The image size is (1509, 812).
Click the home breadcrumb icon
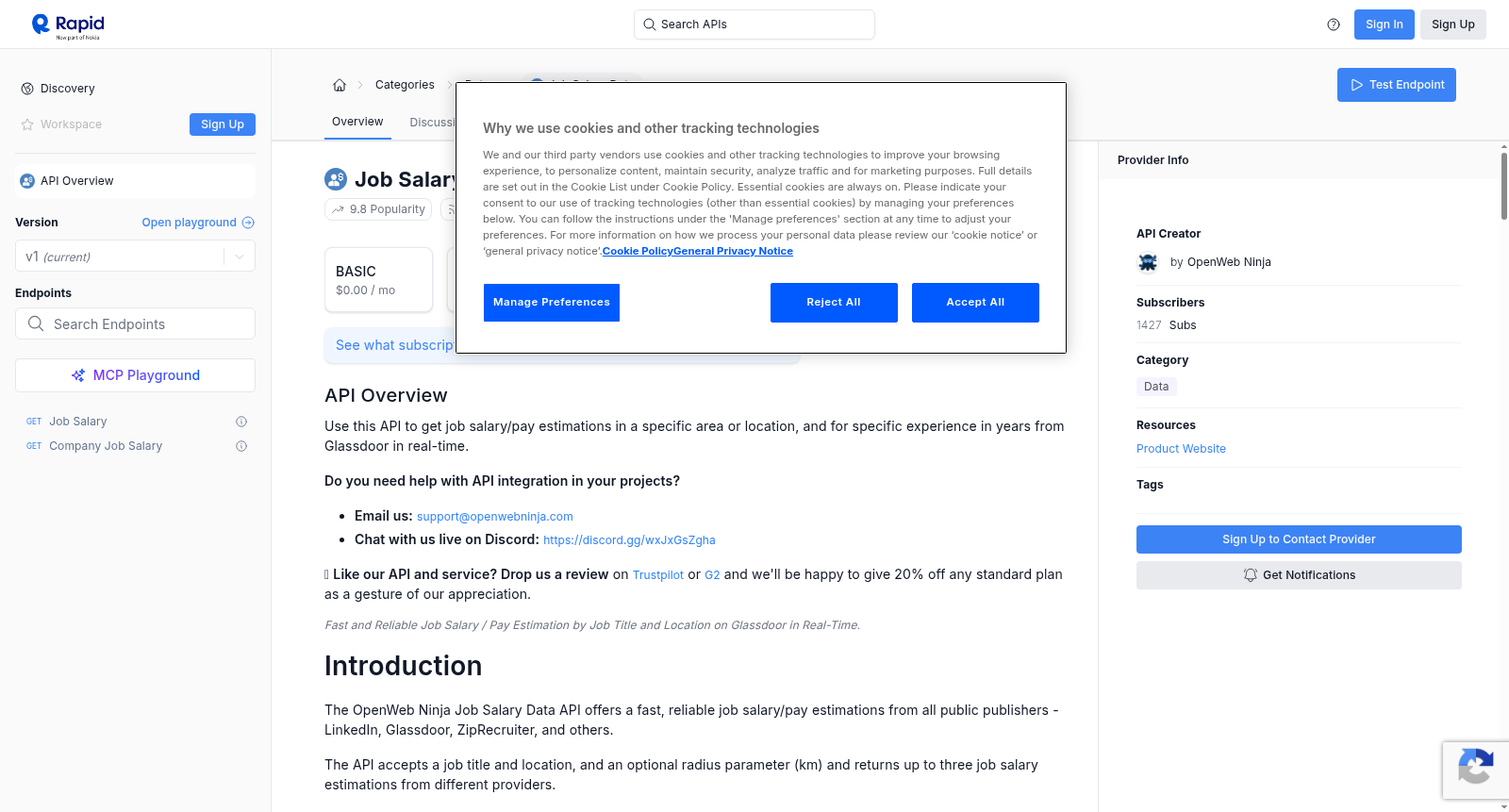pyautogui.click(x=340, y=85)
